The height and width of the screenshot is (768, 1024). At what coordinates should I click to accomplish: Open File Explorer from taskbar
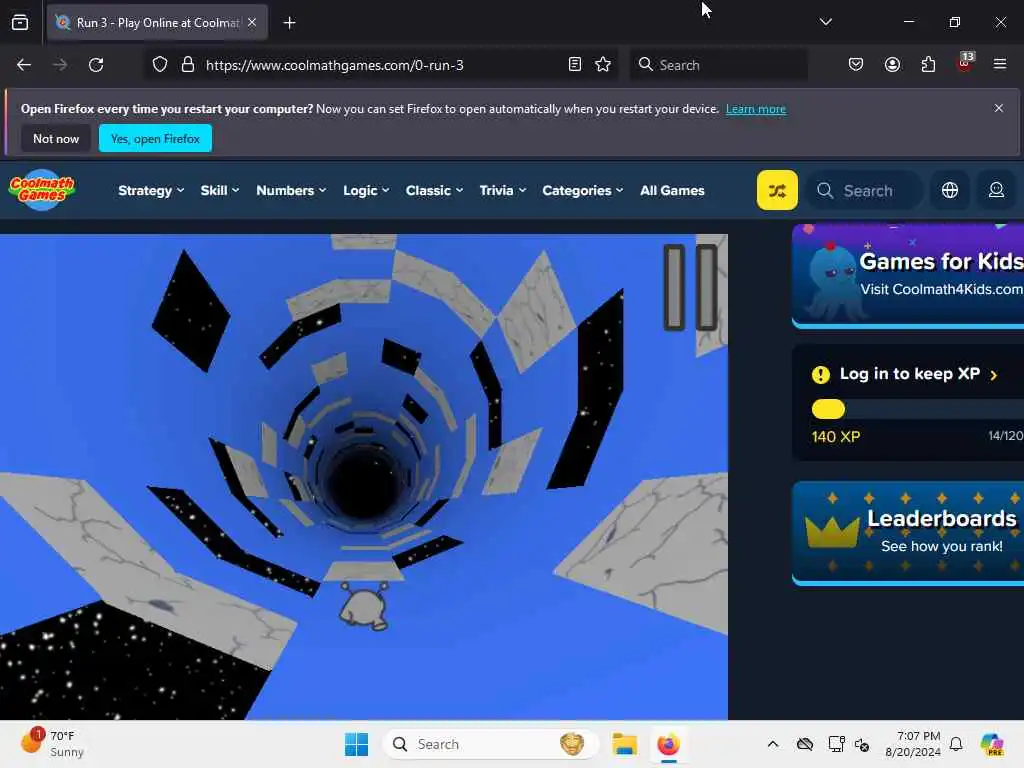tap(624, 744)
